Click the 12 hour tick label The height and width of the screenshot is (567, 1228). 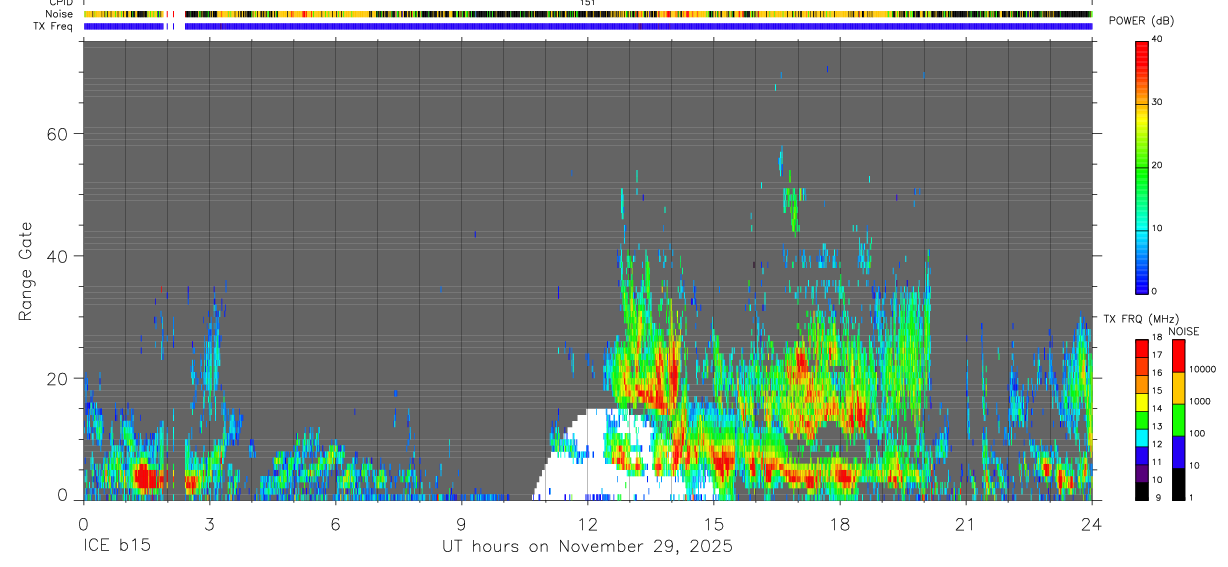(587, 524)
